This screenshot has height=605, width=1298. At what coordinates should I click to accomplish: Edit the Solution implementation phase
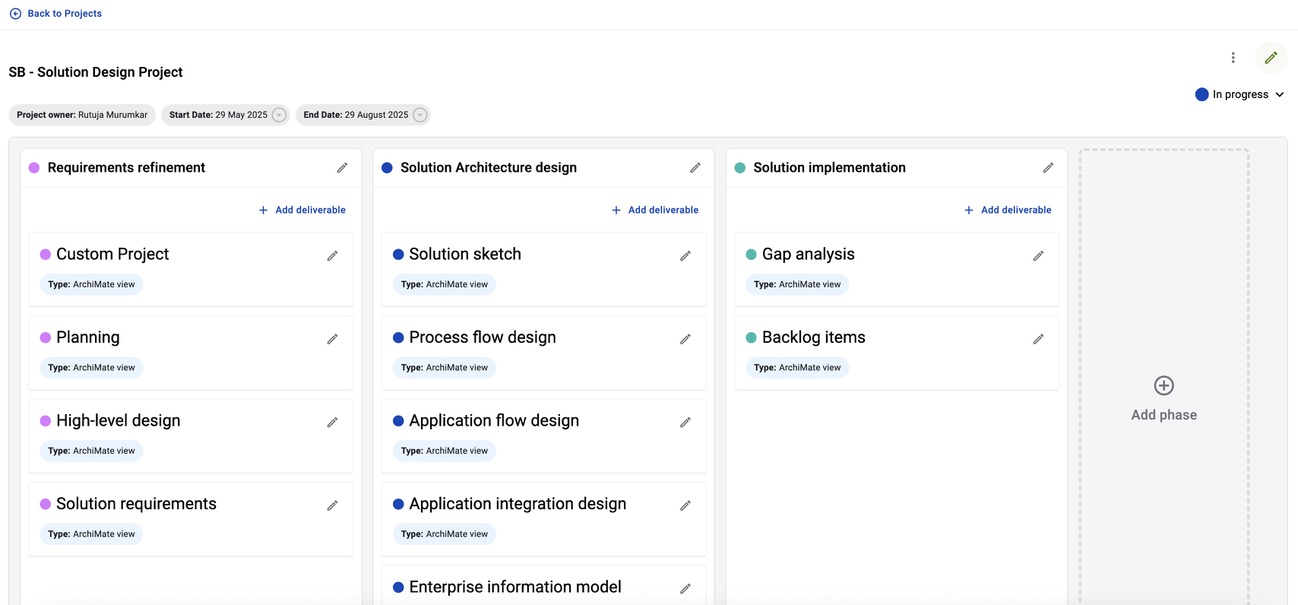(1048, 168)
